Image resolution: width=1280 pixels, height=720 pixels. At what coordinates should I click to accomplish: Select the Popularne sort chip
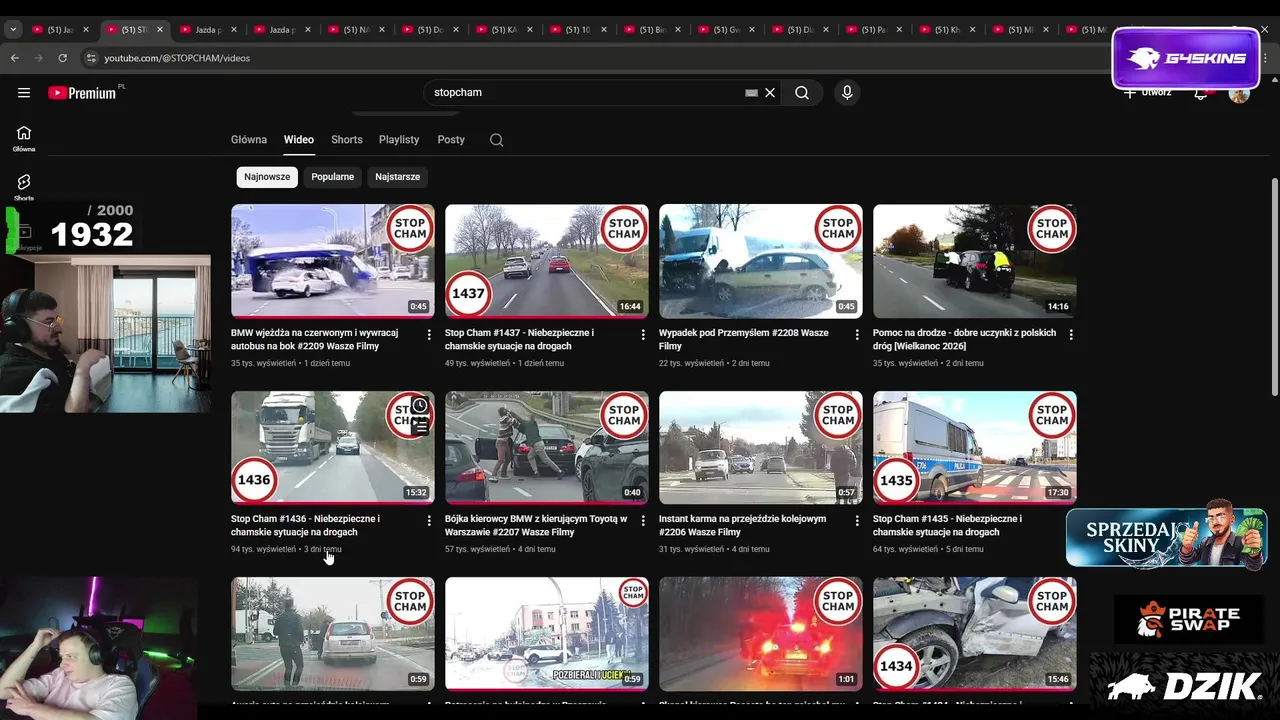tap(333, 177)
